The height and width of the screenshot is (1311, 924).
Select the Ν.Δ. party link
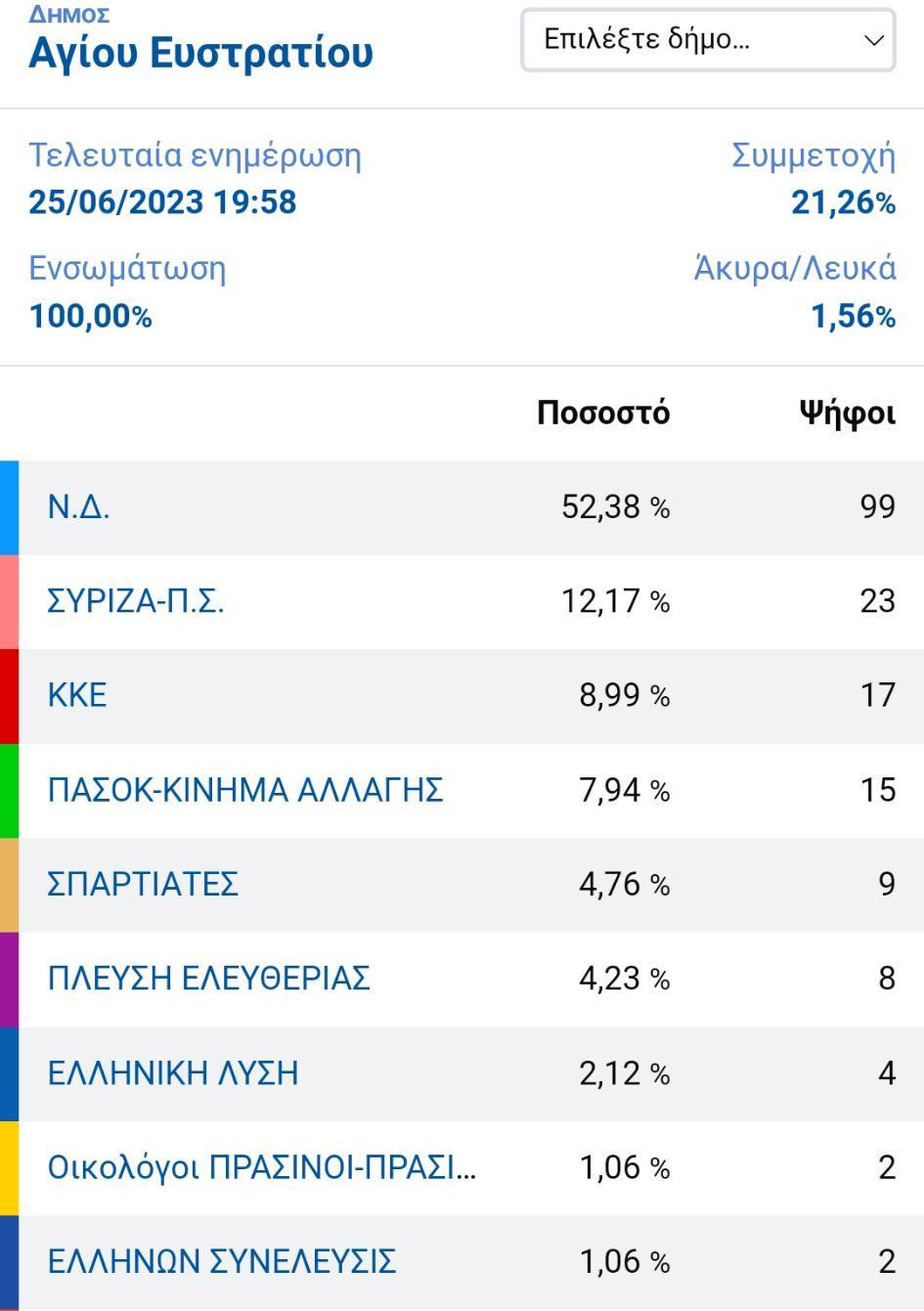coord(78,506)
